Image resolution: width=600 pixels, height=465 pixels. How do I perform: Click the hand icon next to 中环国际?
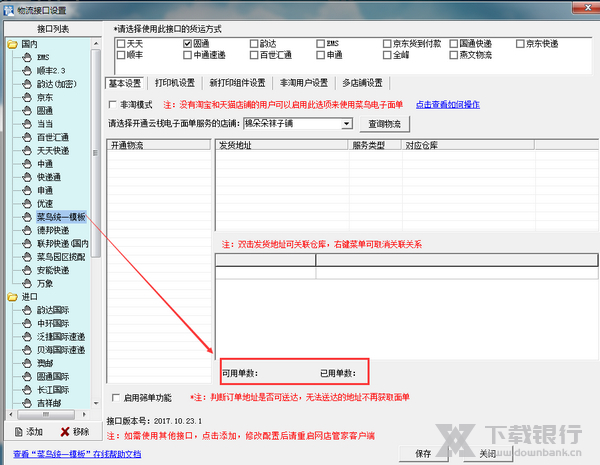coord(26,323)
